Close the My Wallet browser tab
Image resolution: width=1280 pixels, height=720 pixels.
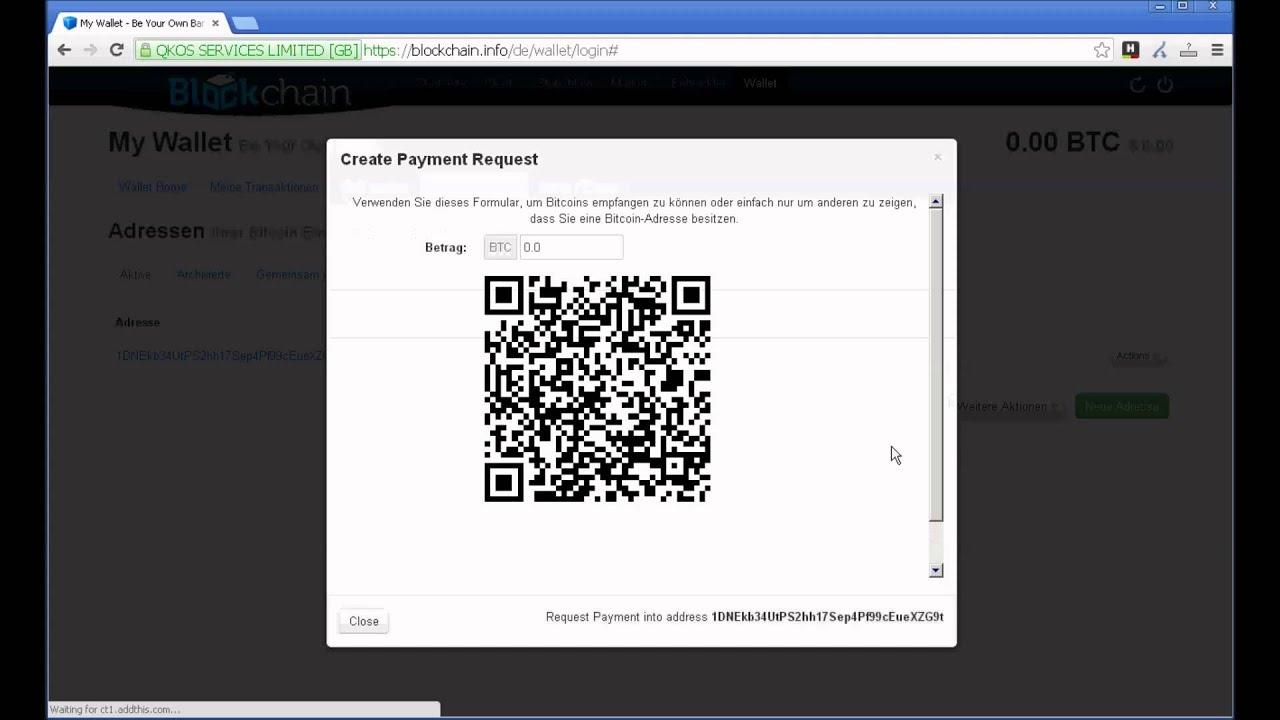[x=215, y=23]
